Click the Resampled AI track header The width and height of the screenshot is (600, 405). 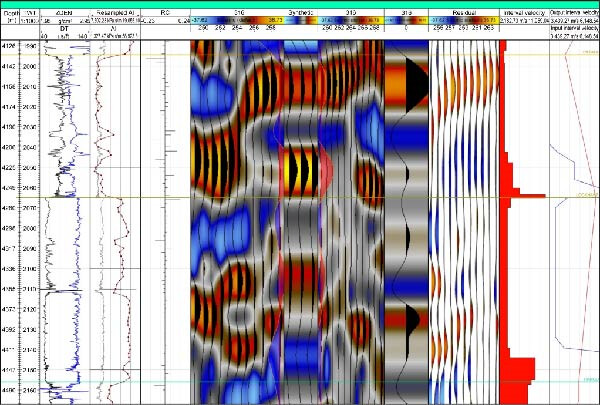[115, 13]
